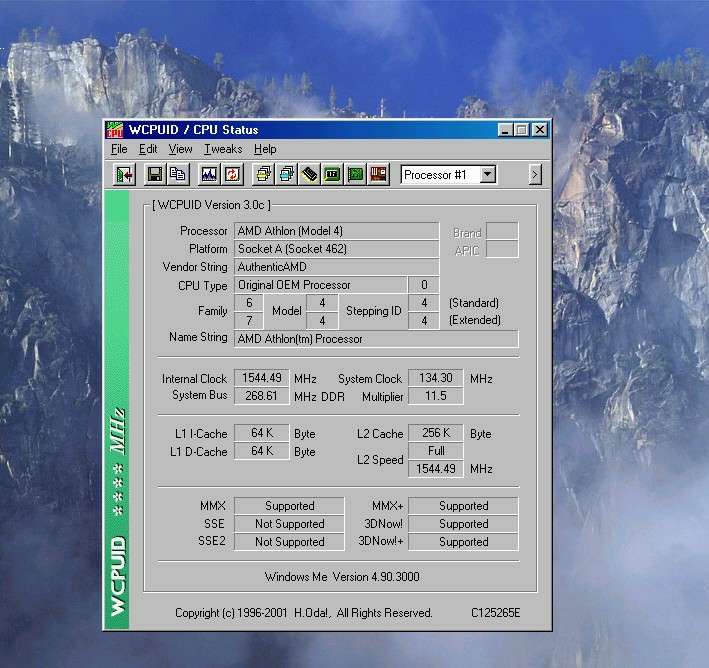Click the Save floppy disk icon

[155, 175]
